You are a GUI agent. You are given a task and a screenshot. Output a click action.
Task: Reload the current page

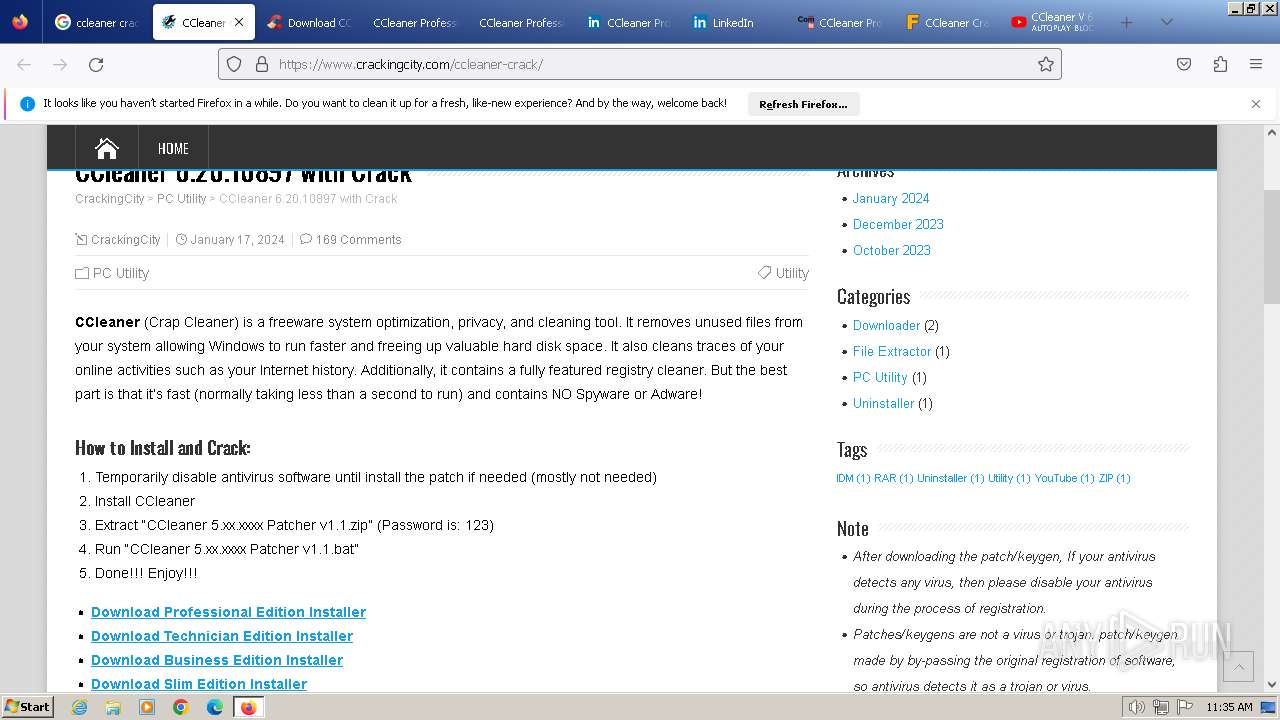96,64
